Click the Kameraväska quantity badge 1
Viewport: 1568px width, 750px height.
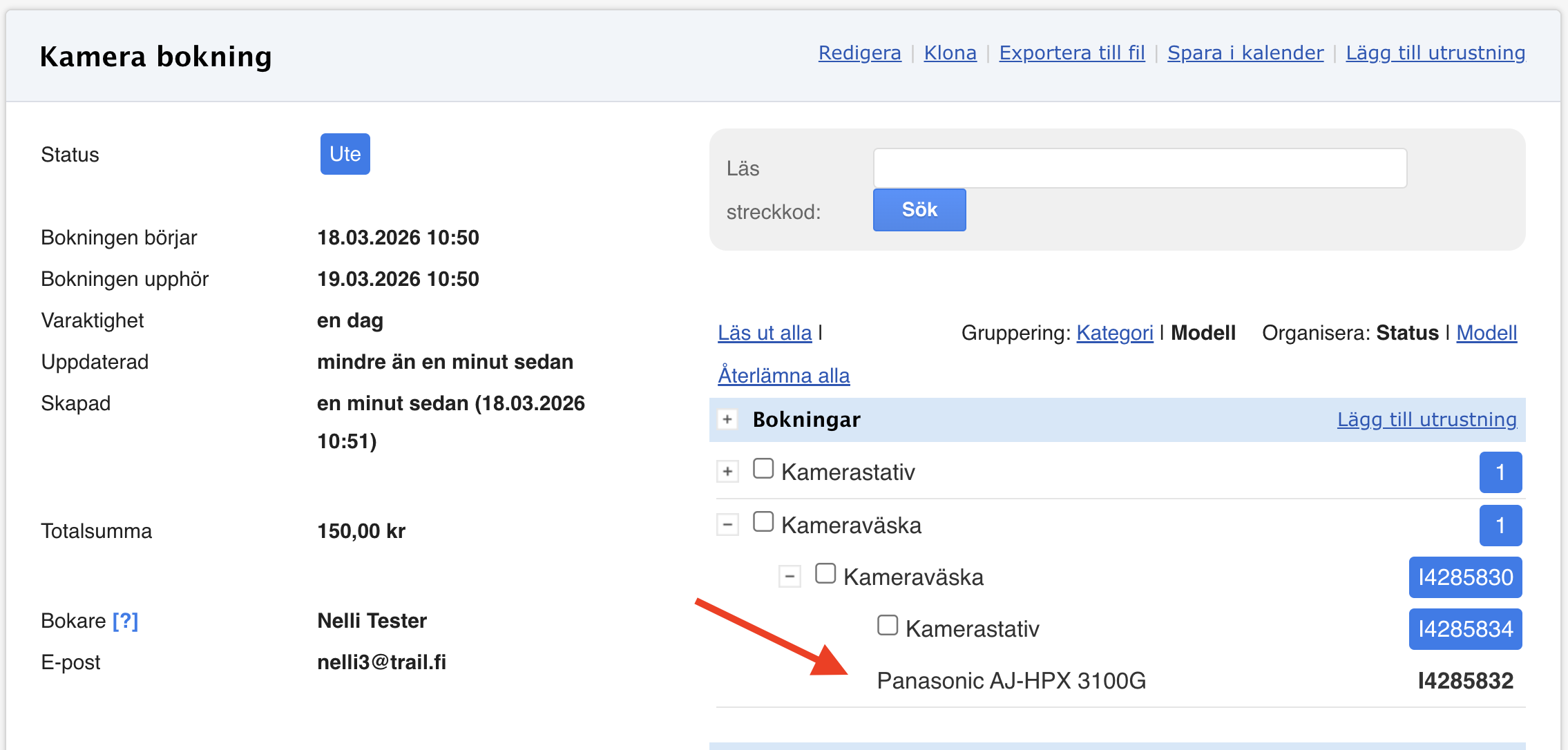point(1500,526)
